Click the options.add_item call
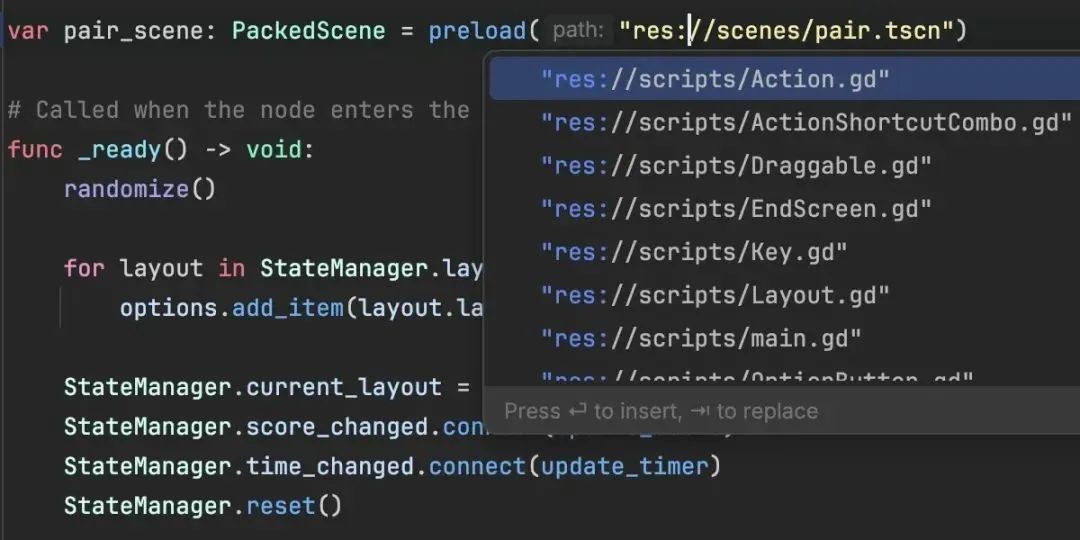1080x540 pixels. pyautogui.click(x=288, y=308)
